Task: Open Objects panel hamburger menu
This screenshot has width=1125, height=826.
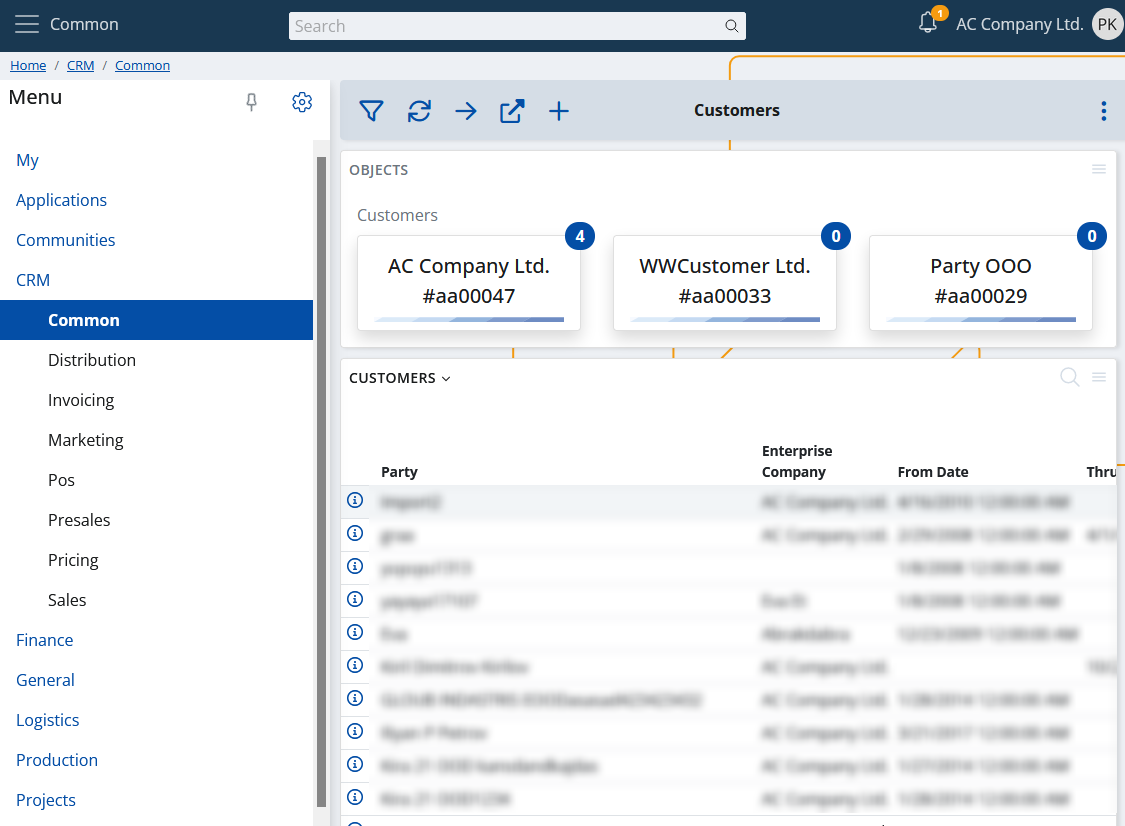Action: coord(1098,169)
